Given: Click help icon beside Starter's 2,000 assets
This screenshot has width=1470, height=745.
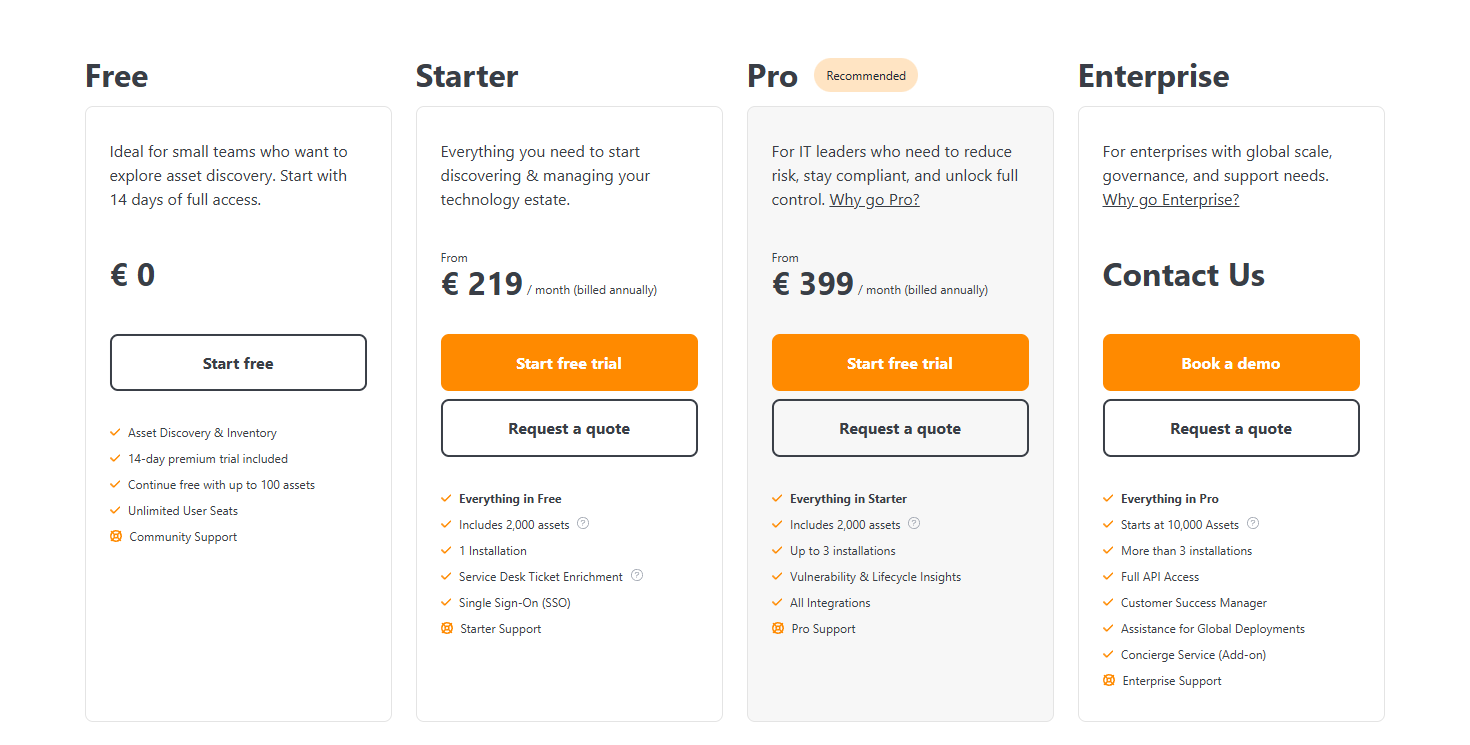Looking at the screenshot, I should coord(583,523).
